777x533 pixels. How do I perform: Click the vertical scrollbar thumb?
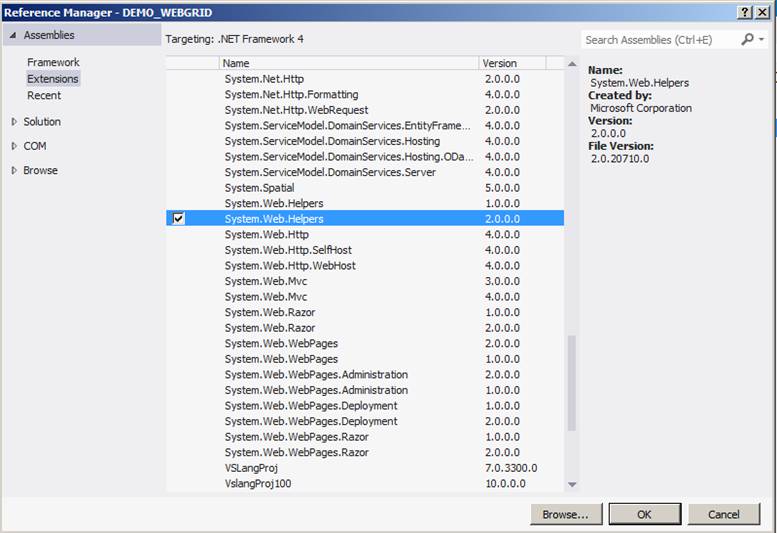tap(572, 383)
